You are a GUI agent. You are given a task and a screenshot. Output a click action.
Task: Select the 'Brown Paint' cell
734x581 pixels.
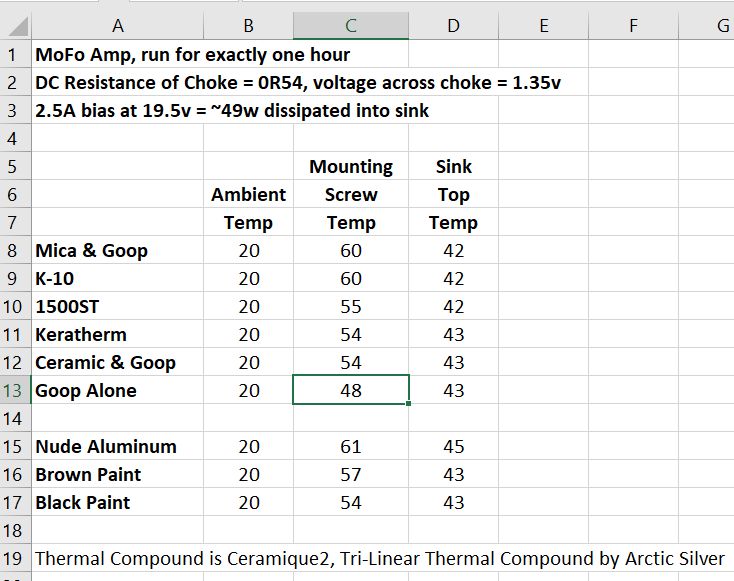point(117,475)
